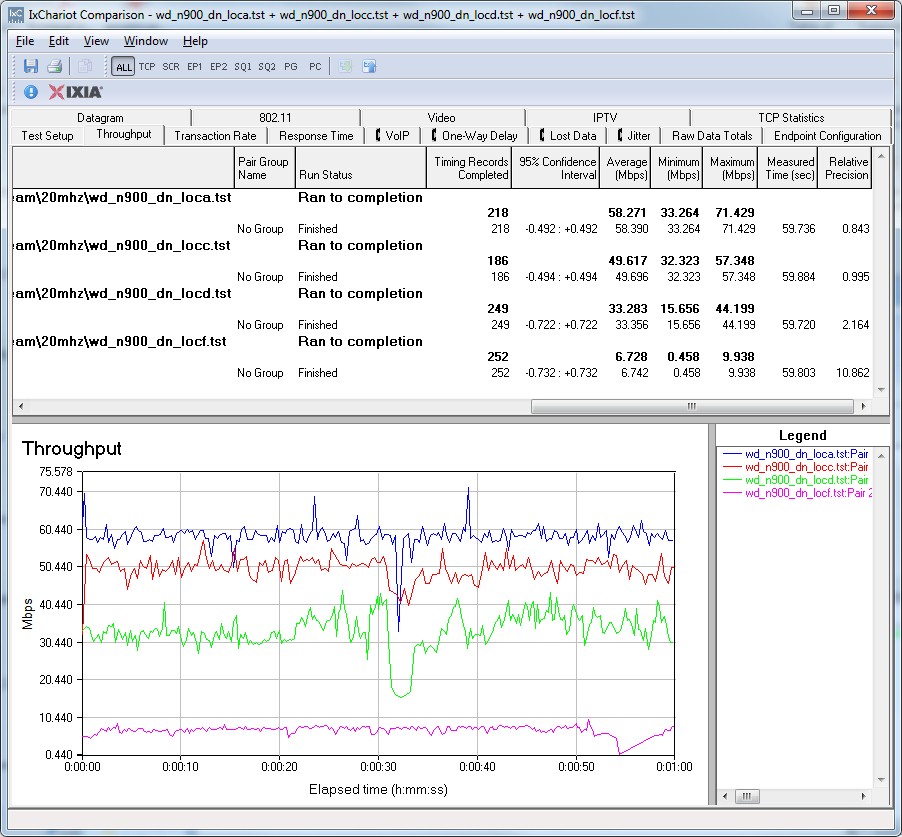Select the wd_n900_dn_loca.tst row
This screenshot has height=837, width=902.
coord(442,197)
